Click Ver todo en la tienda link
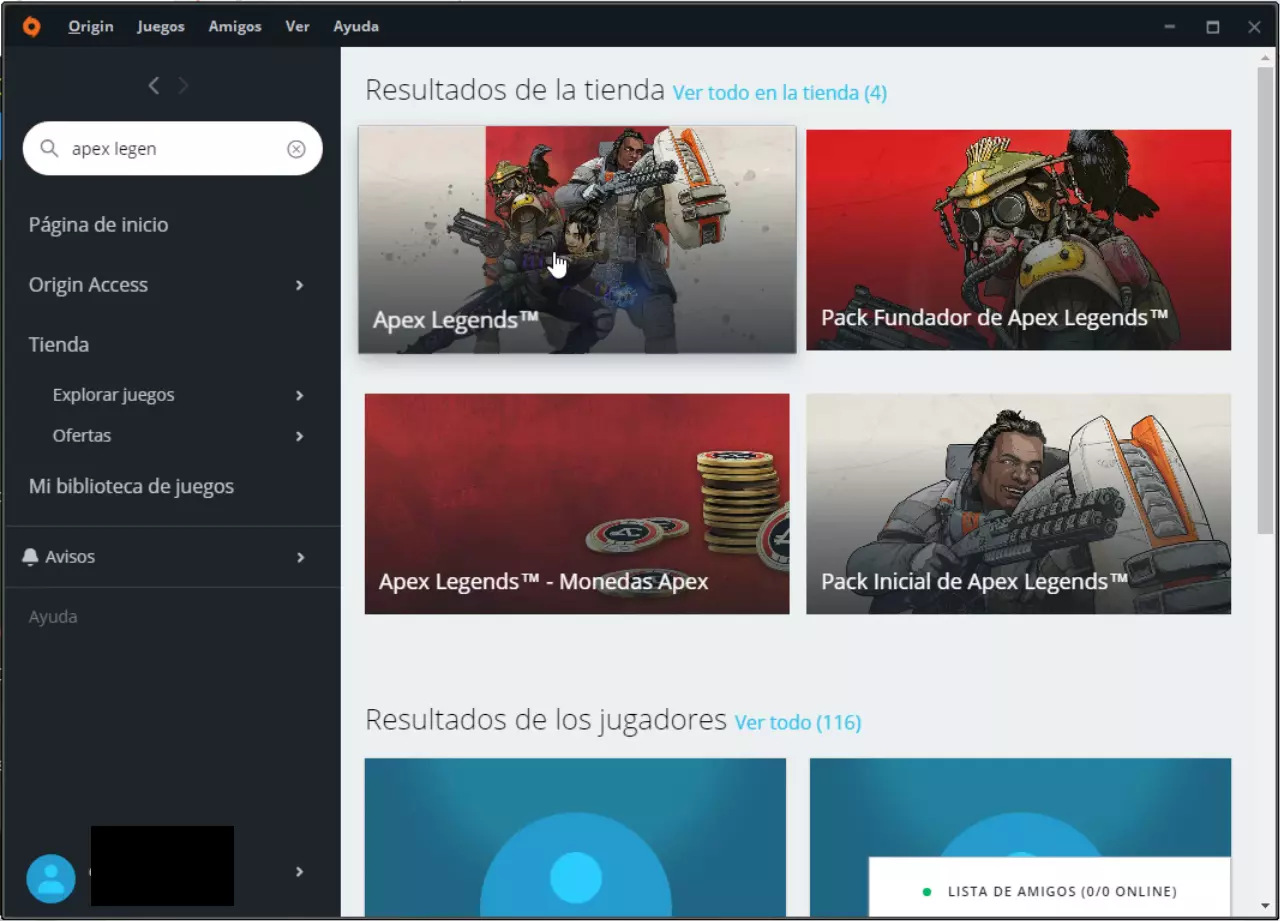Image resolution: width=1280 pixels, height=921 pixels. [x=779, y=93]
